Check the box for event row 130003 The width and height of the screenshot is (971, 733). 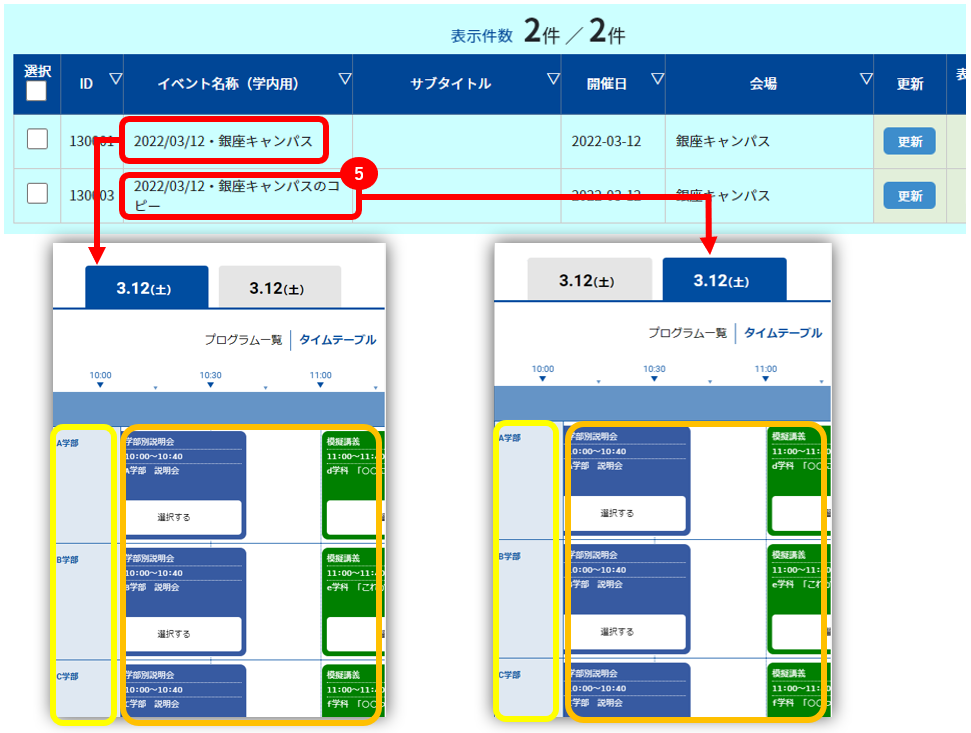point(37,194)
